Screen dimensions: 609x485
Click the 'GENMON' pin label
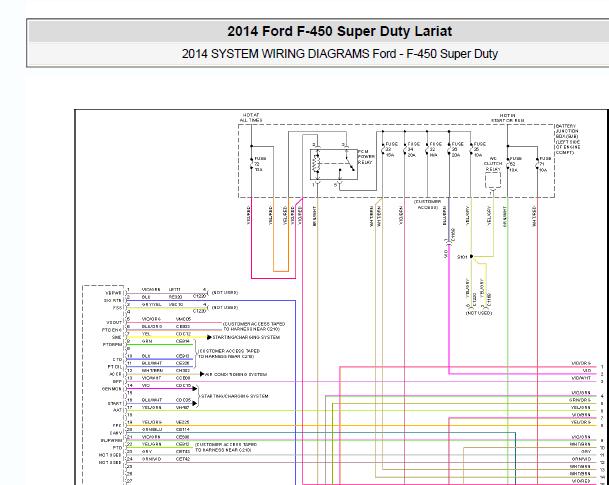[x=112, y=389]
